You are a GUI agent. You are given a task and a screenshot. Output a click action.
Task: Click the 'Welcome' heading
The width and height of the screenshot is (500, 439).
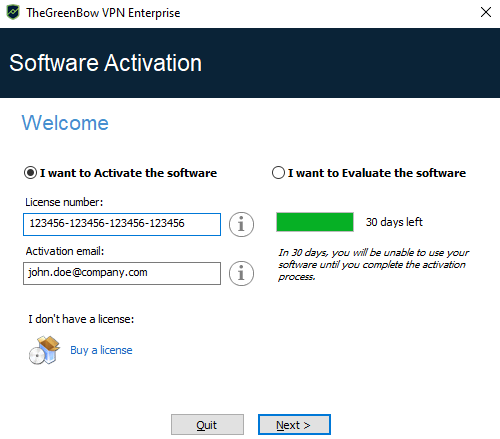point(65,123)
